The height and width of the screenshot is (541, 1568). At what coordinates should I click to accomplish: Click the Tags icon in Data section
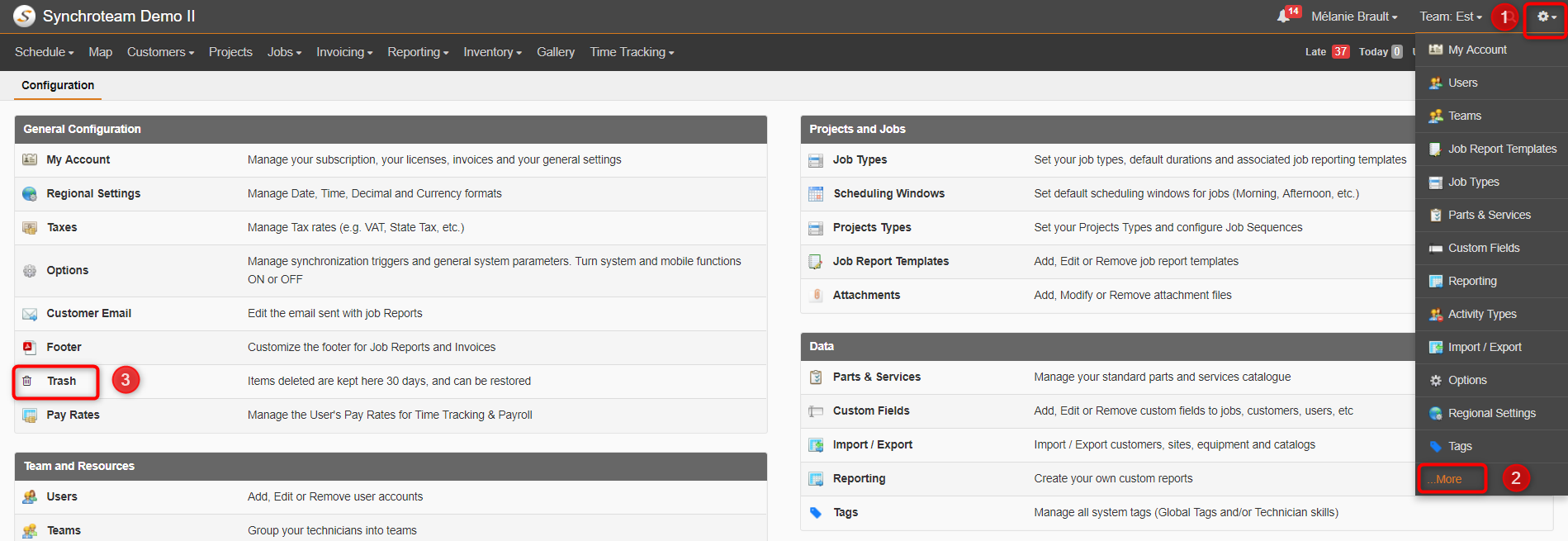point(816,512)
